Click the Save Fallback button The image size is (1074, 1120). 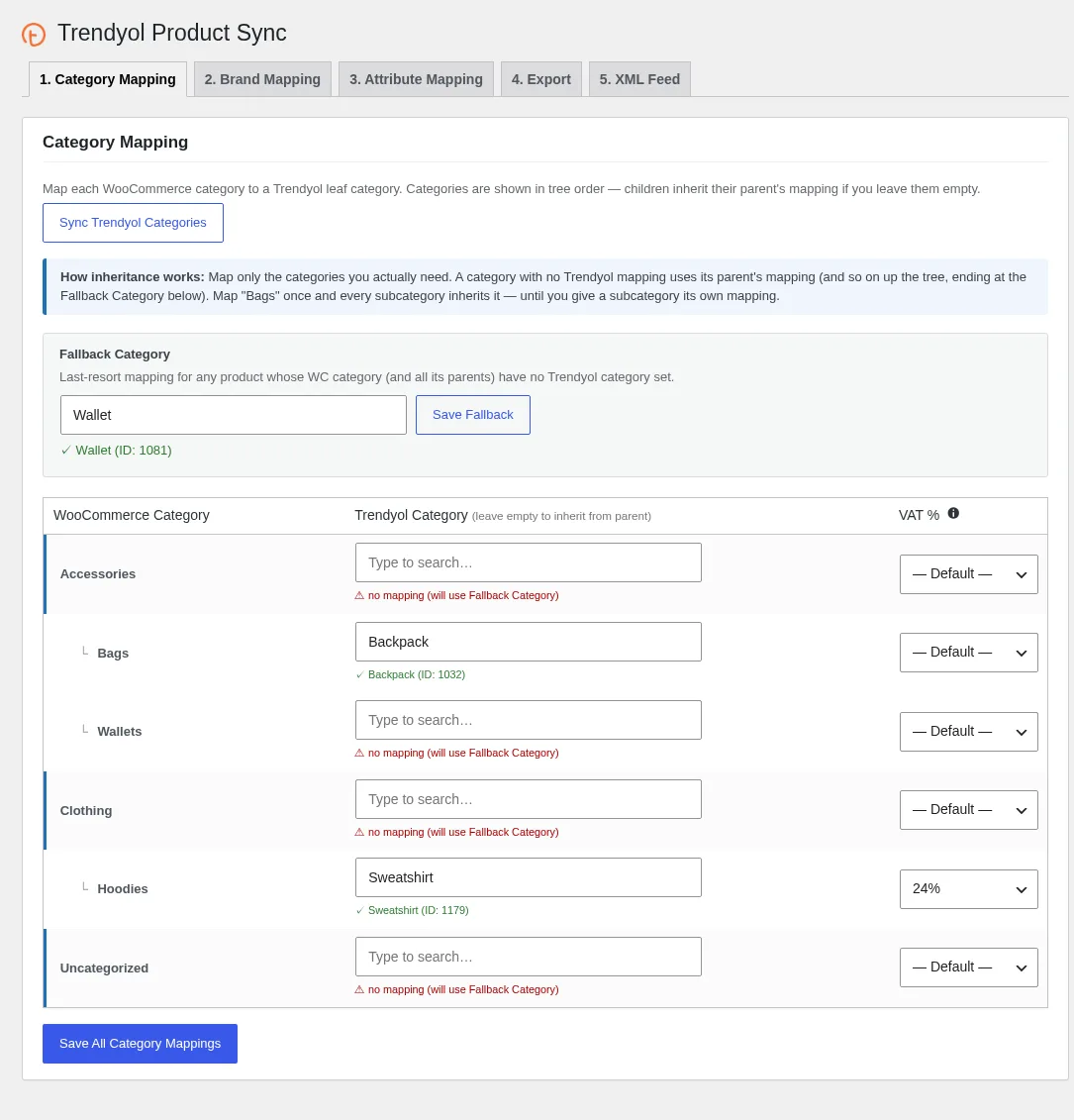(473, 415)
